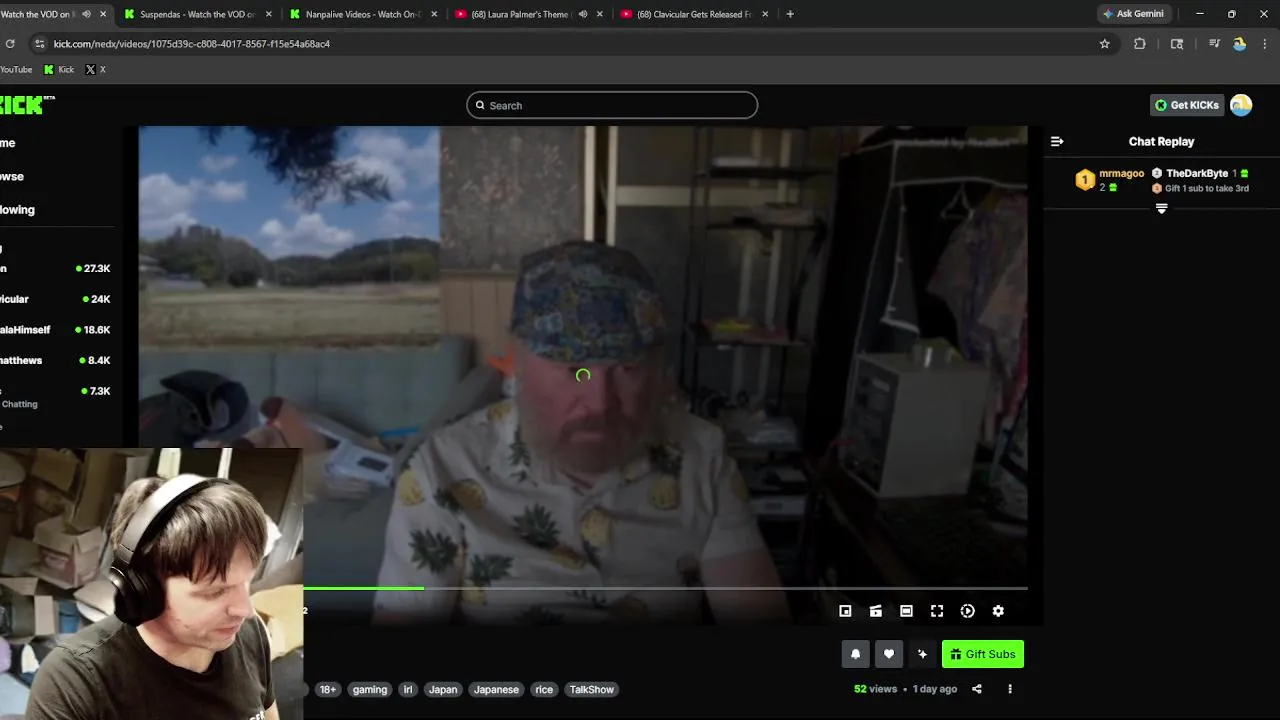Mute audio on Laura Palmer's Theme tab
The height and width of the screenshot is (720, 1280).
coord(583,14)
